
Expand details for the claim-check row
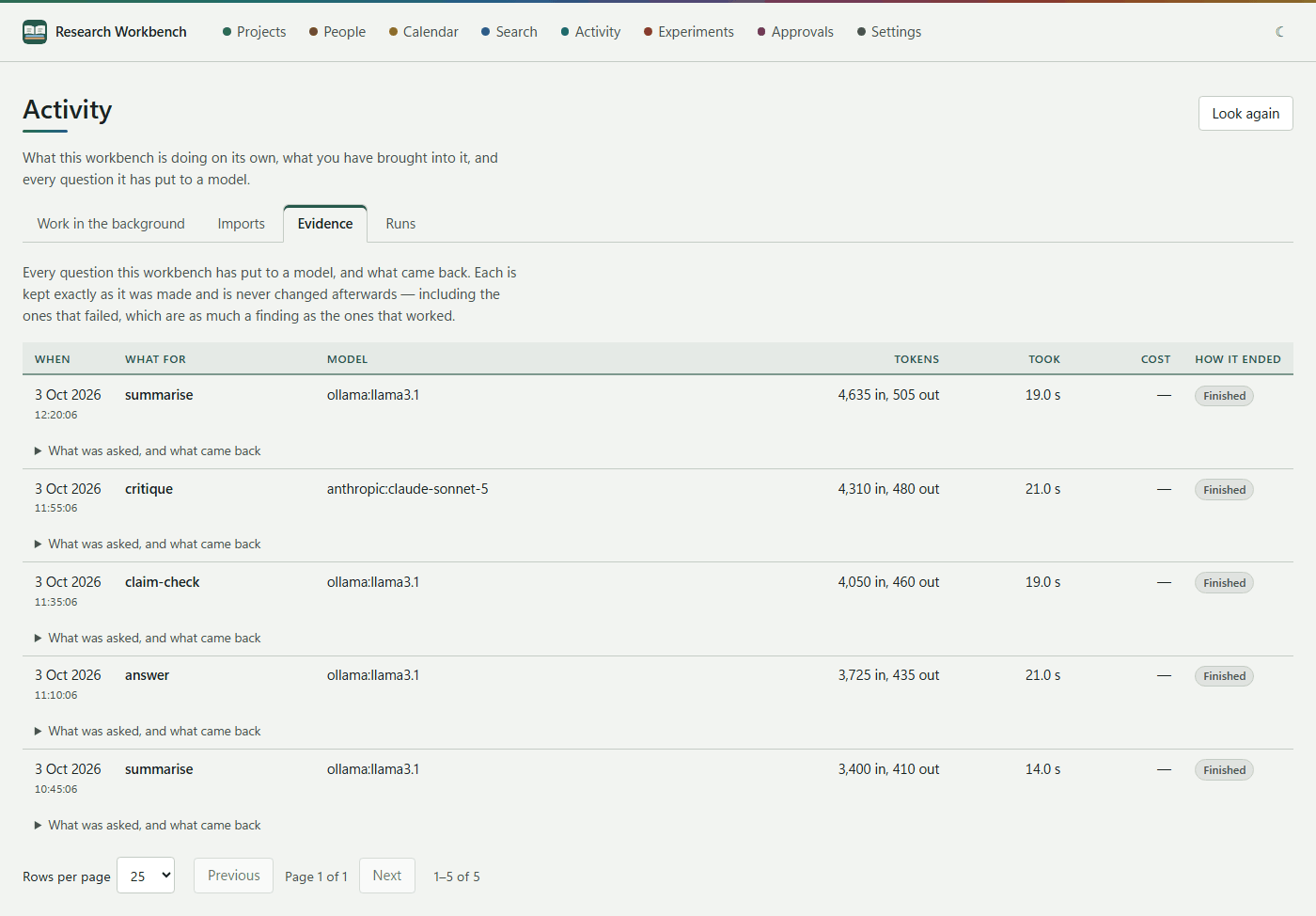[148, 639]
